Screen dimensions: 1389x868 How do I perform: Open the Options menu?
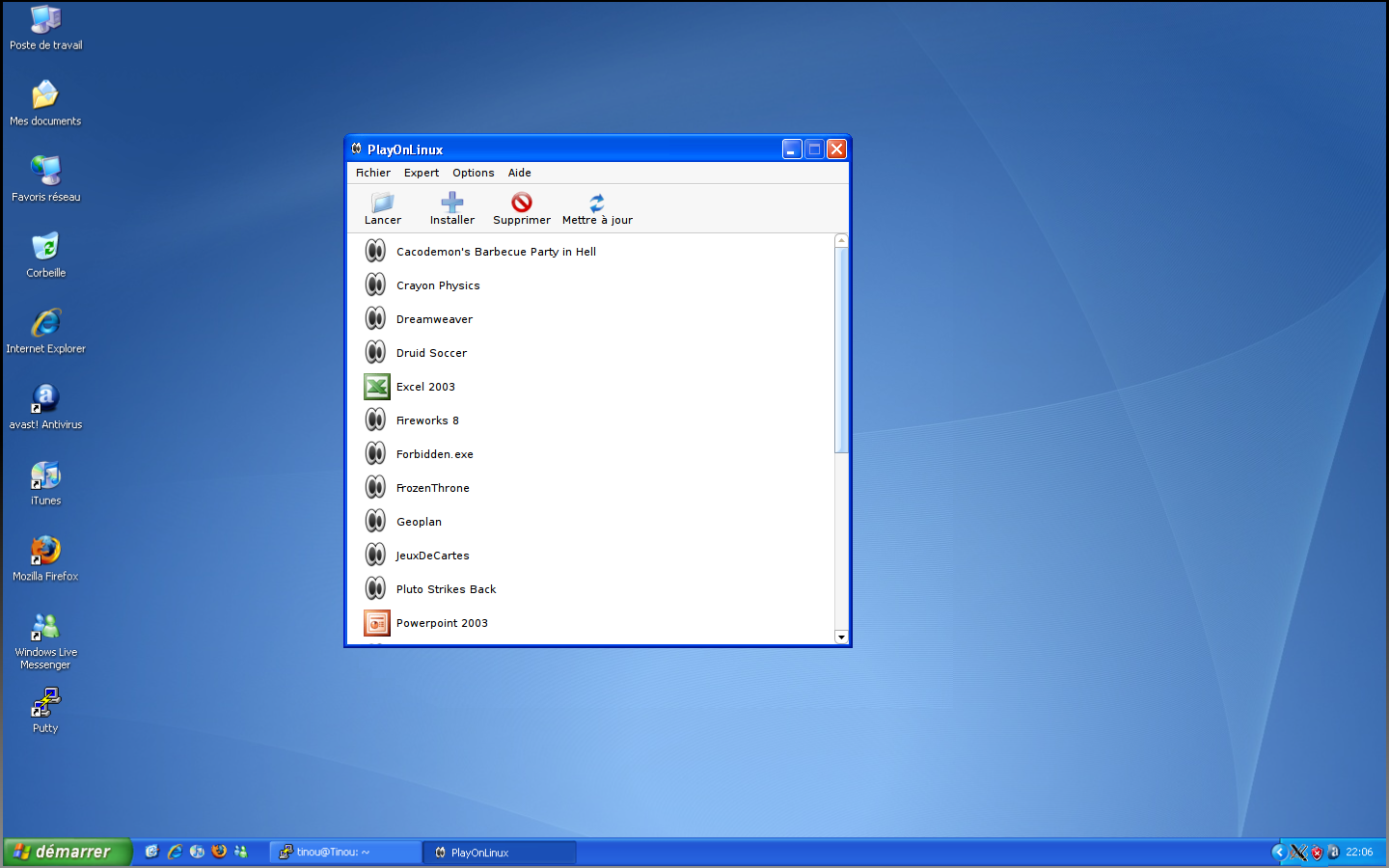[x=473, y=173]
